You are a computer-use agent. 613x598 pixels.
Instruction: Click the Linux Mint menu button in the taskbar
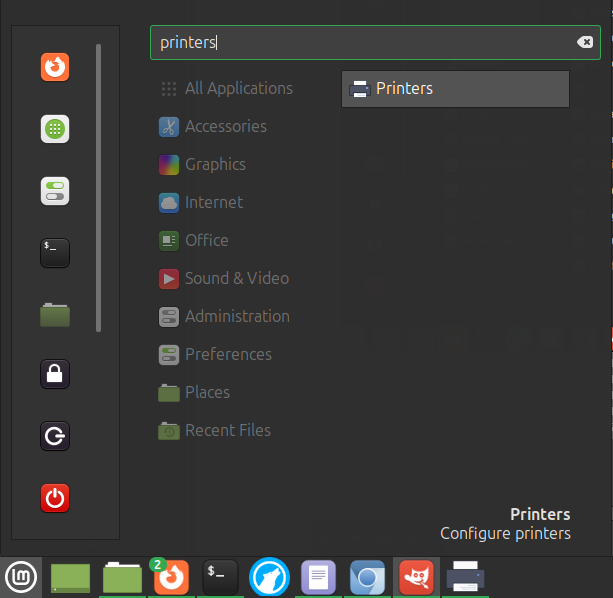(20, 577)
